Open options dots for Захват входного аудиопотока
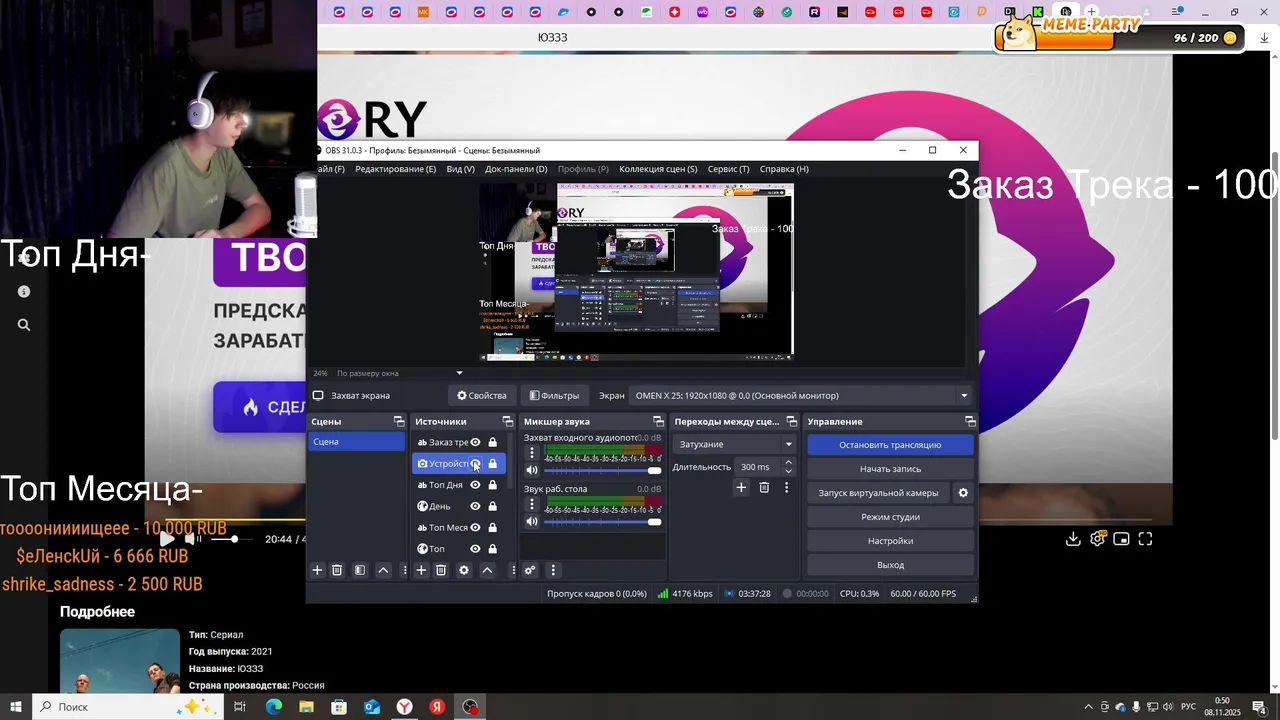 [x=532, y=453]
